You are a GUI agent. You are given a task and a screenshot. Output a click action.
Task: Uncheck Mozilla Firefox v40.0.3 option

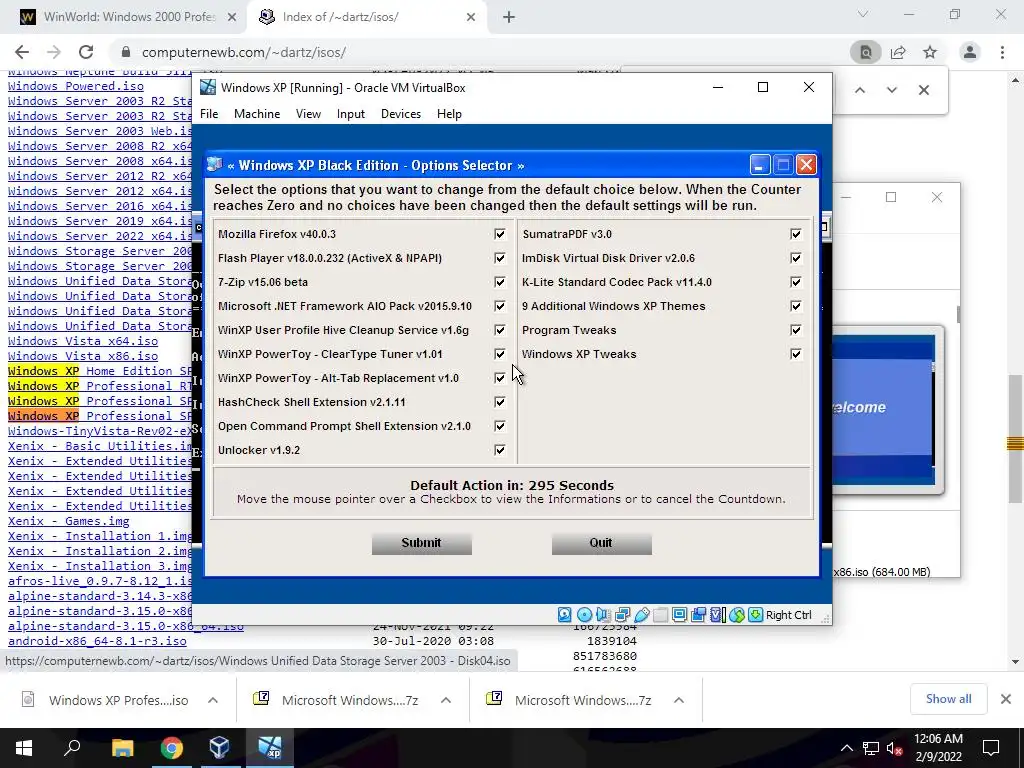click(500, 234)
